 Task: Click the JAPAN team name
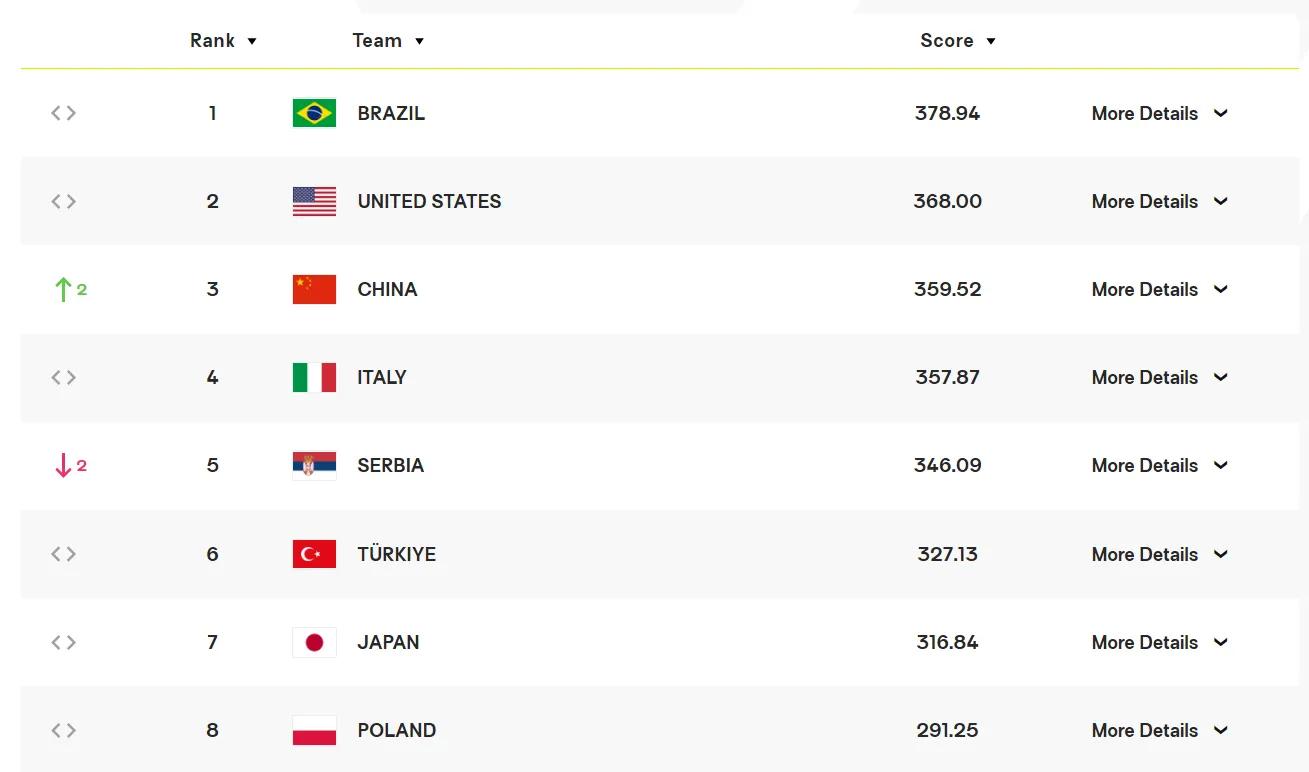[x=388, y=642]
